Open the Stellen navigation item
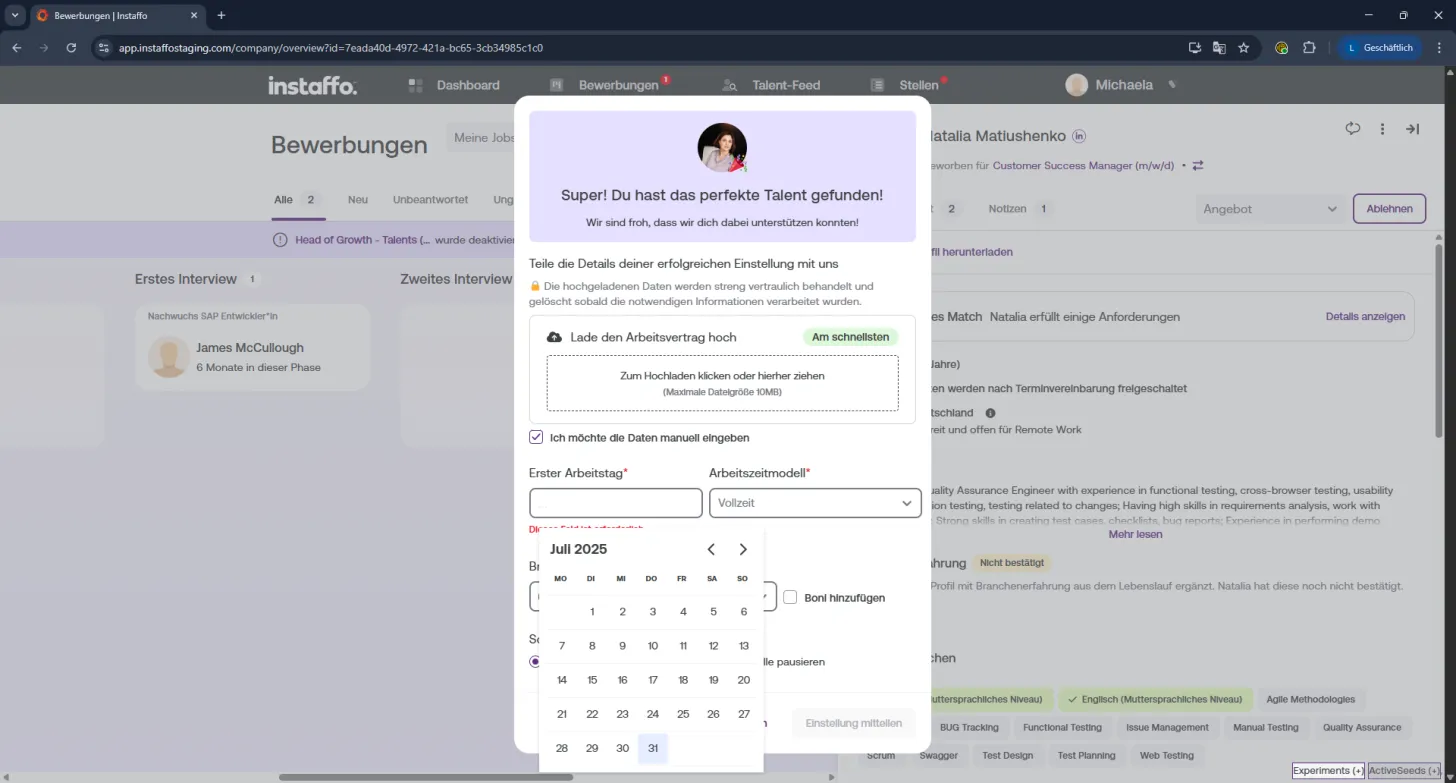Image resolution: width=1456 pixels, height=783 pixels. (x=905, y=85)
